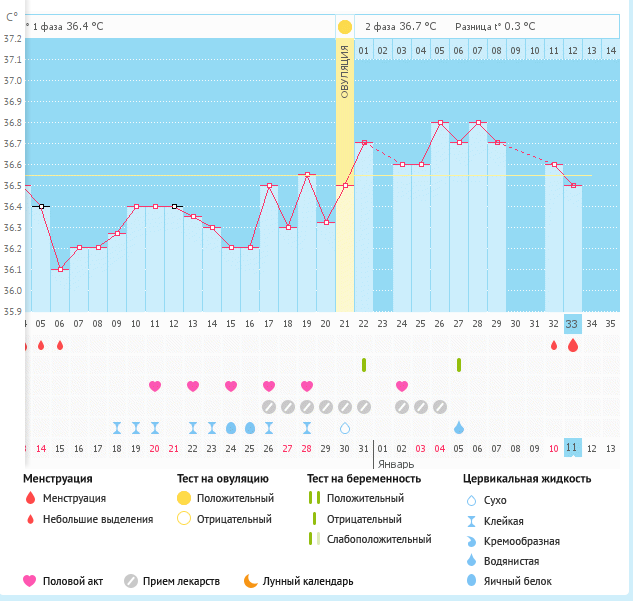Select the watery fluid drop on January 05

point(459,428)
